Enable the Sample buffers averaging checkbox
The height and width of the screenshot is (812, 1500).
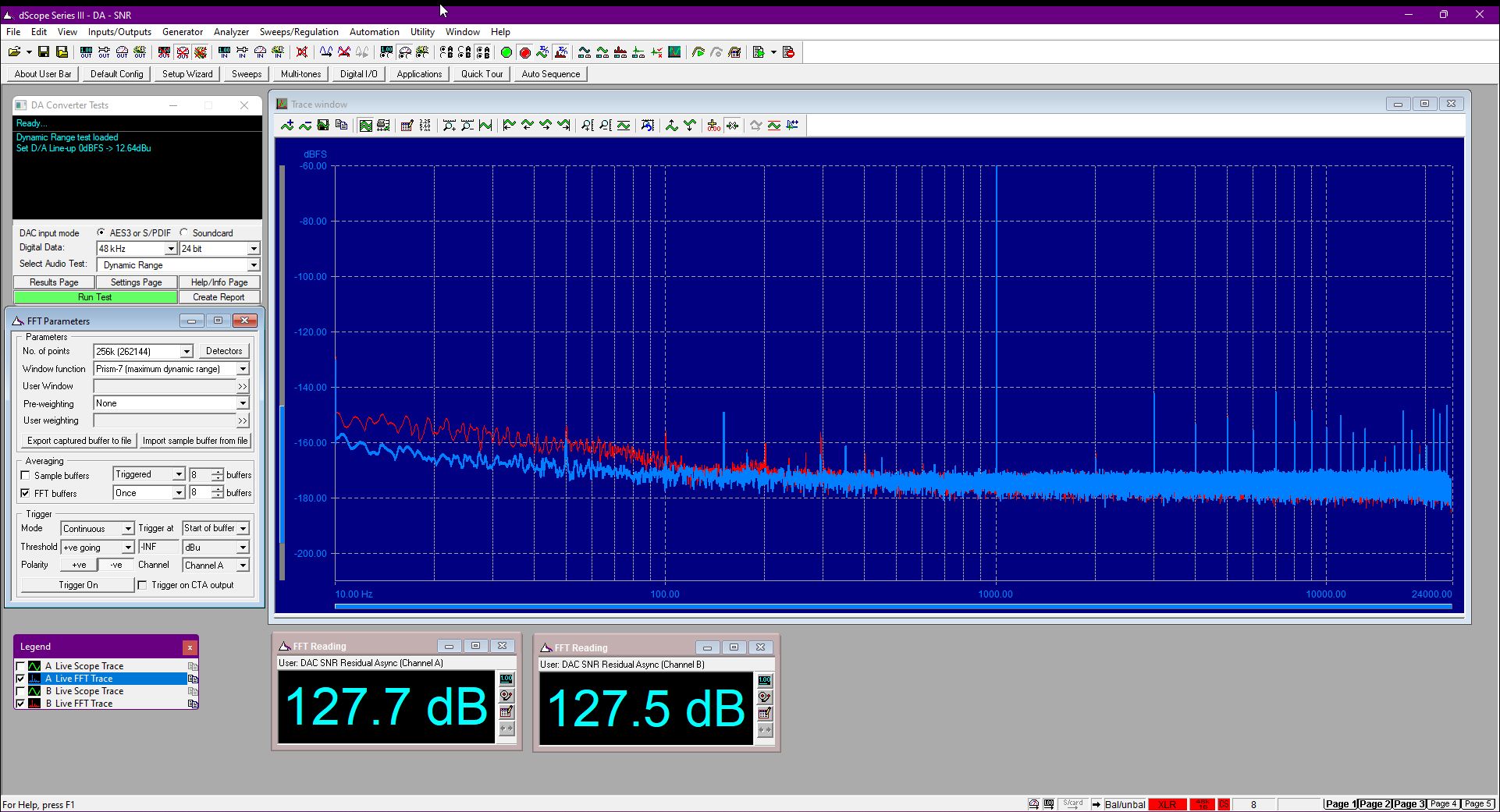tap(25, 475)
